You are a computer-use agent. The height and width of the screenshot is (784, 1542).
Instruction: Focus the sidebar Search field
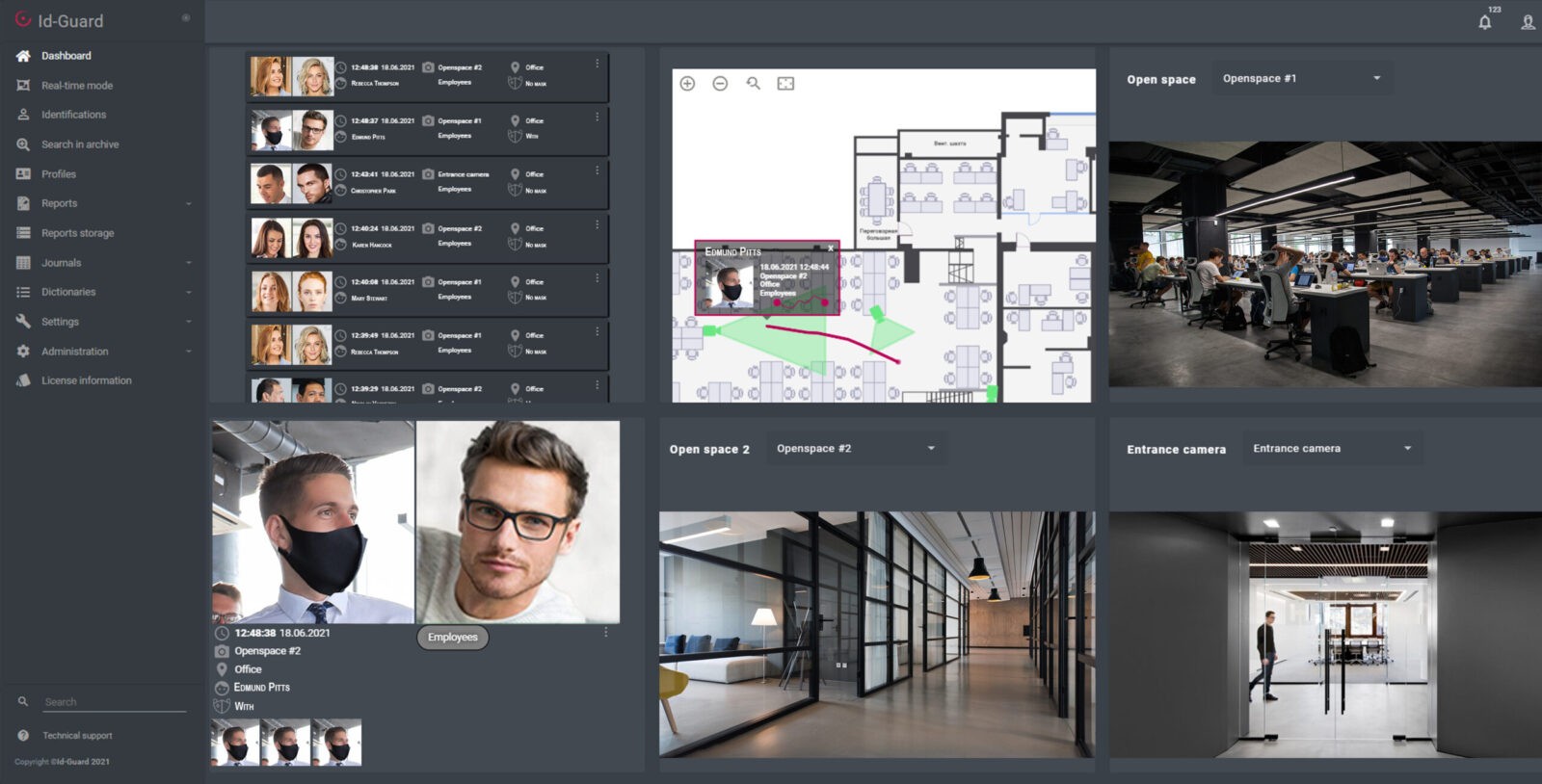(115, 702)
